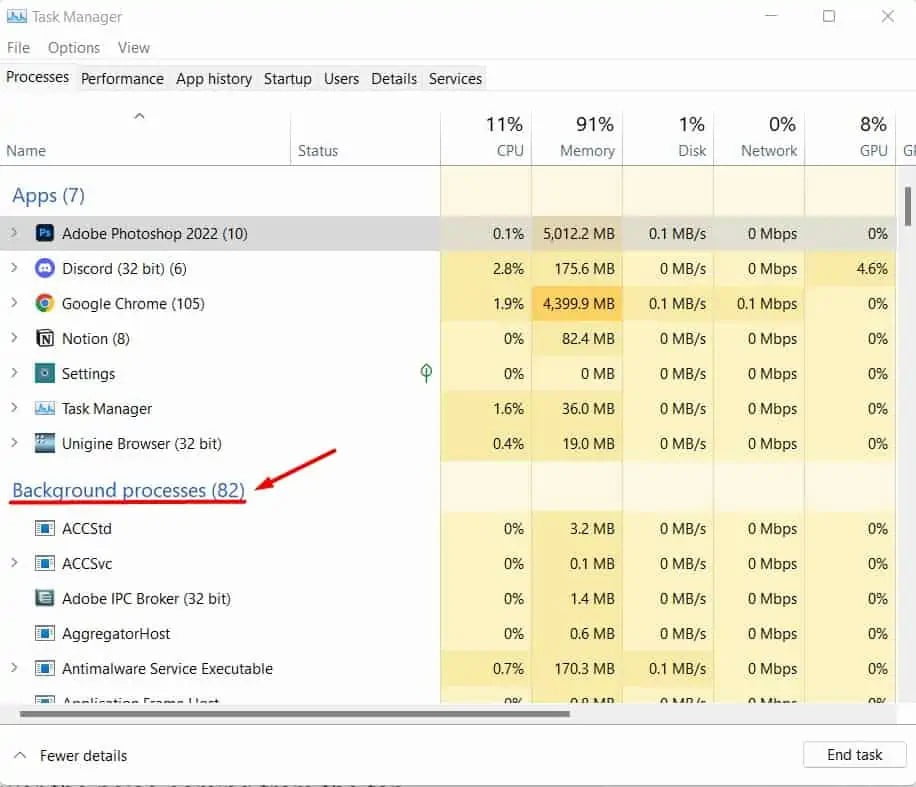Click the Google Chrome icon in list
This screenshot has height=787, width=916.
click(45, 303)
